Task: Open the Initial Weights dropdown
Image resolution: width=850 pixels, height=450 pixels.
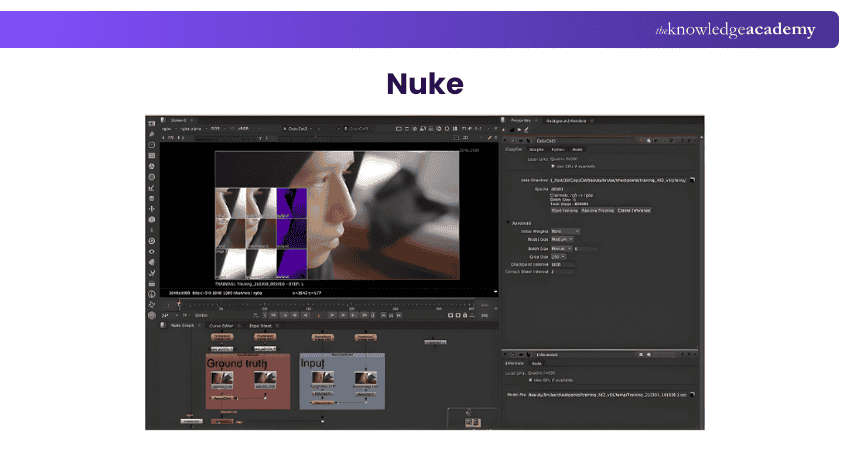Action: (565, 231)
